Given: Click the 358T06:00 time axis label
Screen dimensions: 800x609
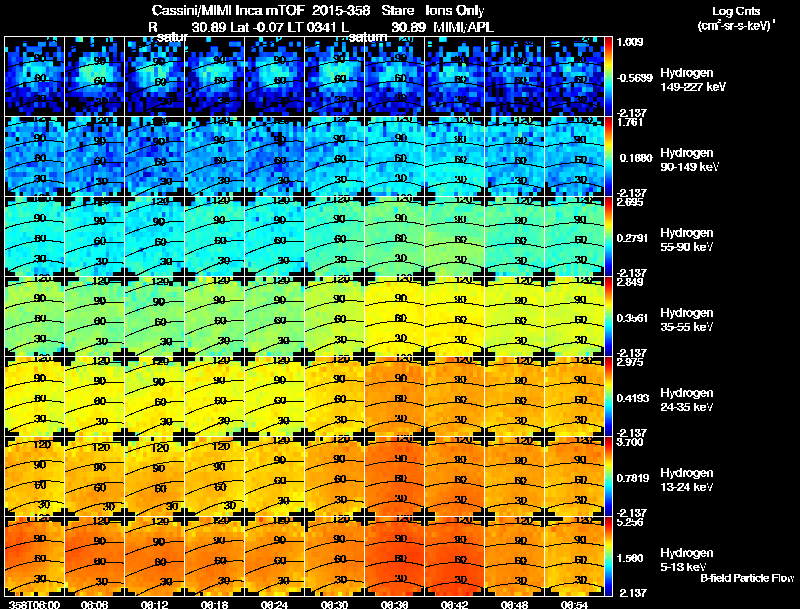Looking at the screenshot, I should pos(34,604).
